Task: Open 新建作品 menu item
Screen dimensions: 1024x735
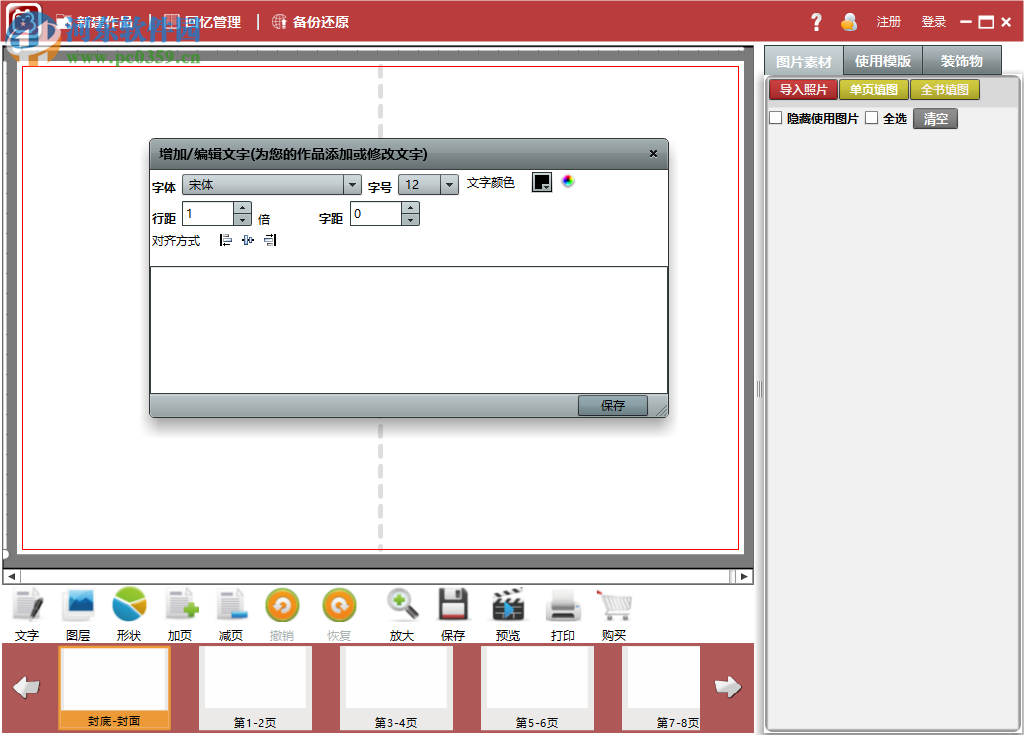Action: pyautogui.click(x=95, y=22)
